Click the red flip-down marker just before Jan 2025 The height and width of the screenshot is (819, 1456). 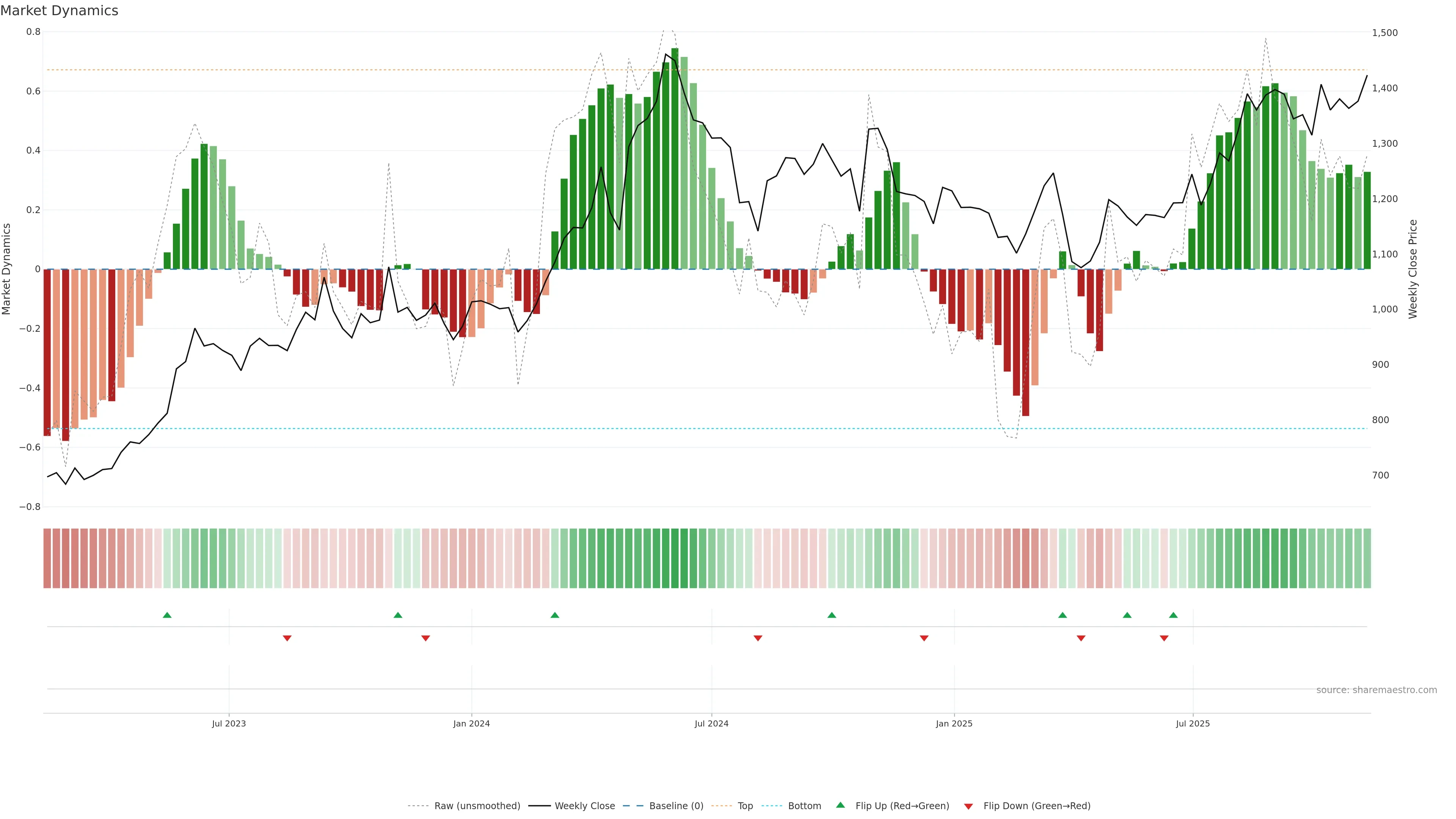tap(924, 638)
